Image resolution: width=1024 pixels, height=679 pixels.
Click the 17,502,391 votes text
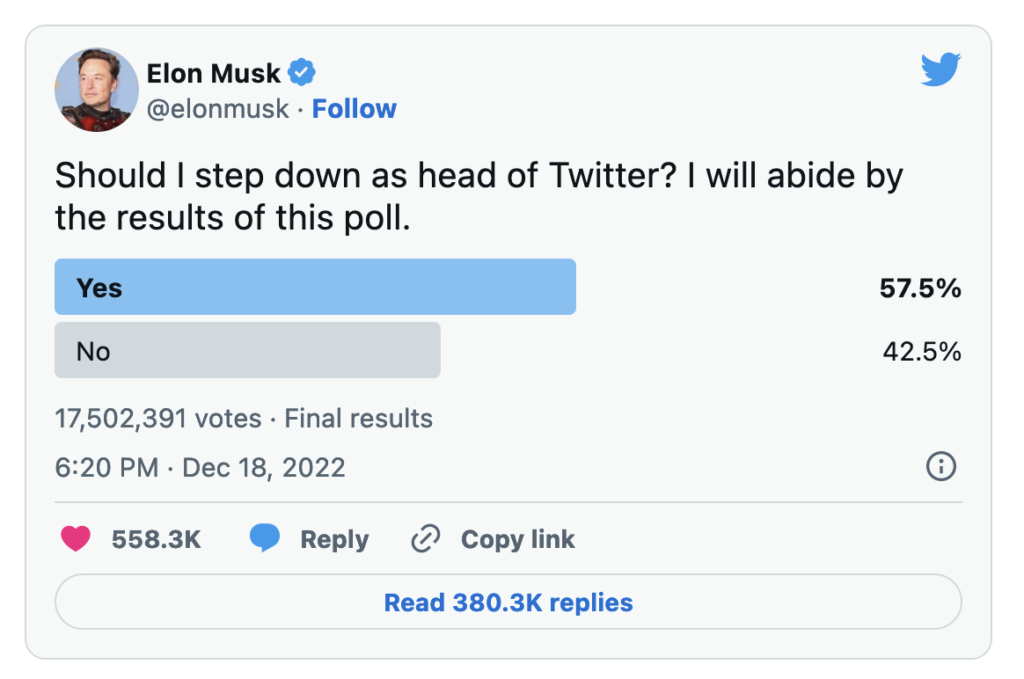pyautogui.click(x=158, y=418)
